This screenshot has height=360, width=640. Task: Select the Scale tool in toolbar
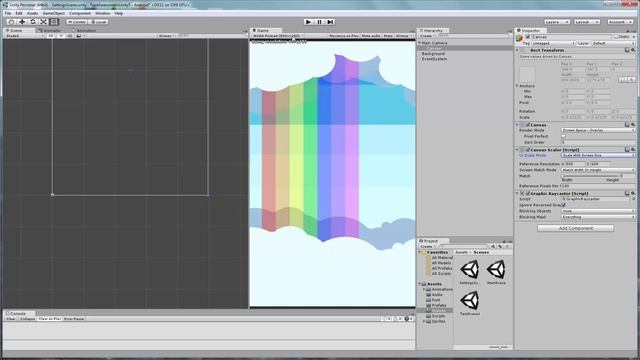point(43,22)
